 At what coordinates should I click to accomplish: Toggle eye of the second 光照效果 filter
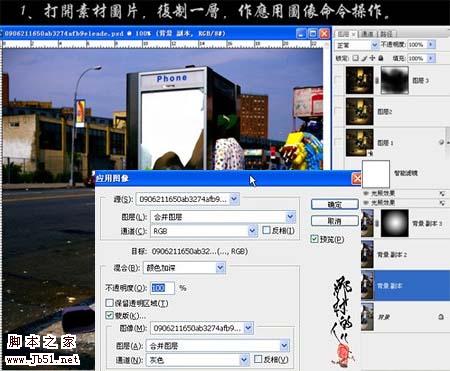(x=366, y=203)
